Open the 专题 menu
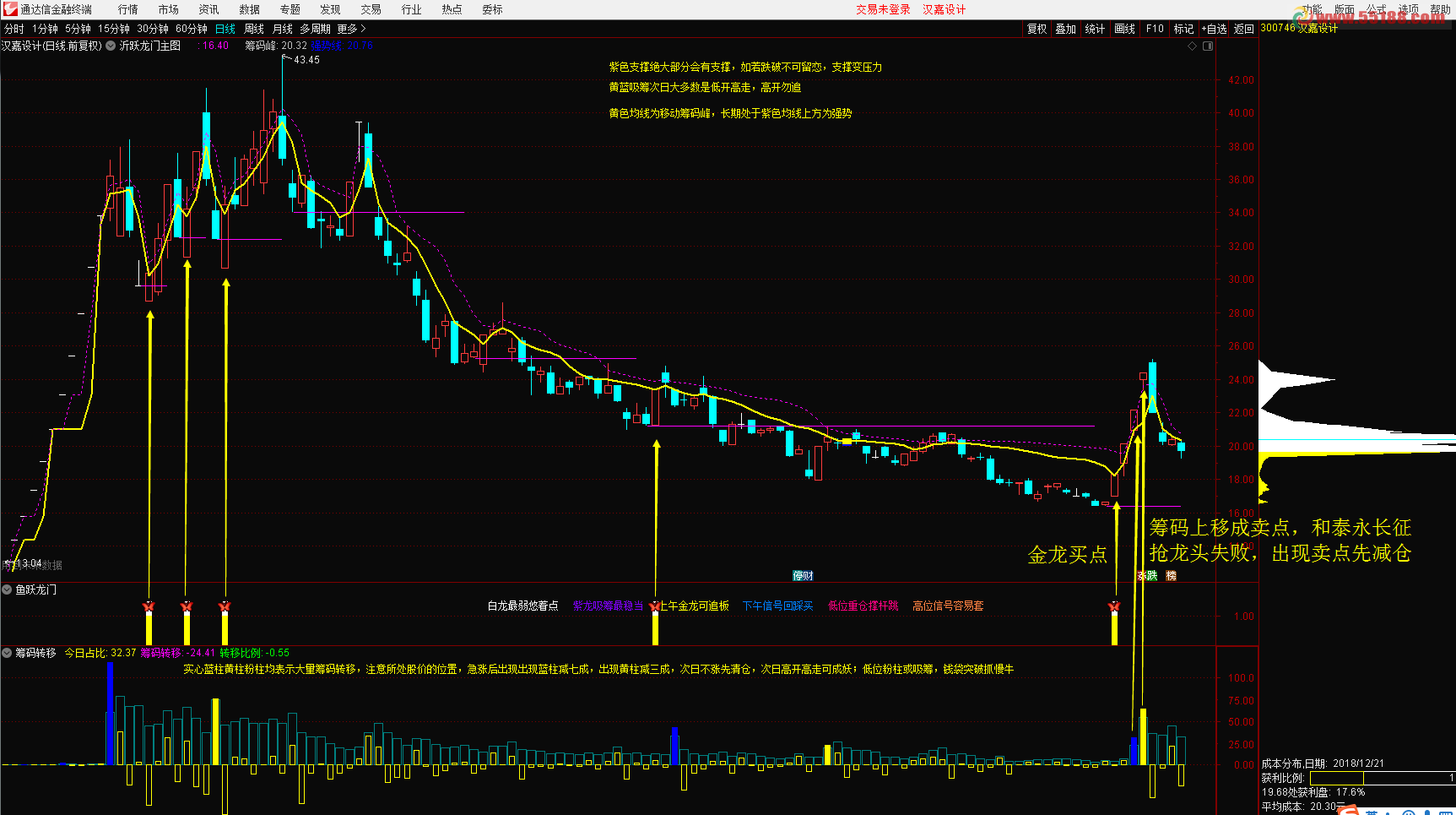Viewport: 1456px width, 815px height. pyautogui.click(x=290, y=9)
